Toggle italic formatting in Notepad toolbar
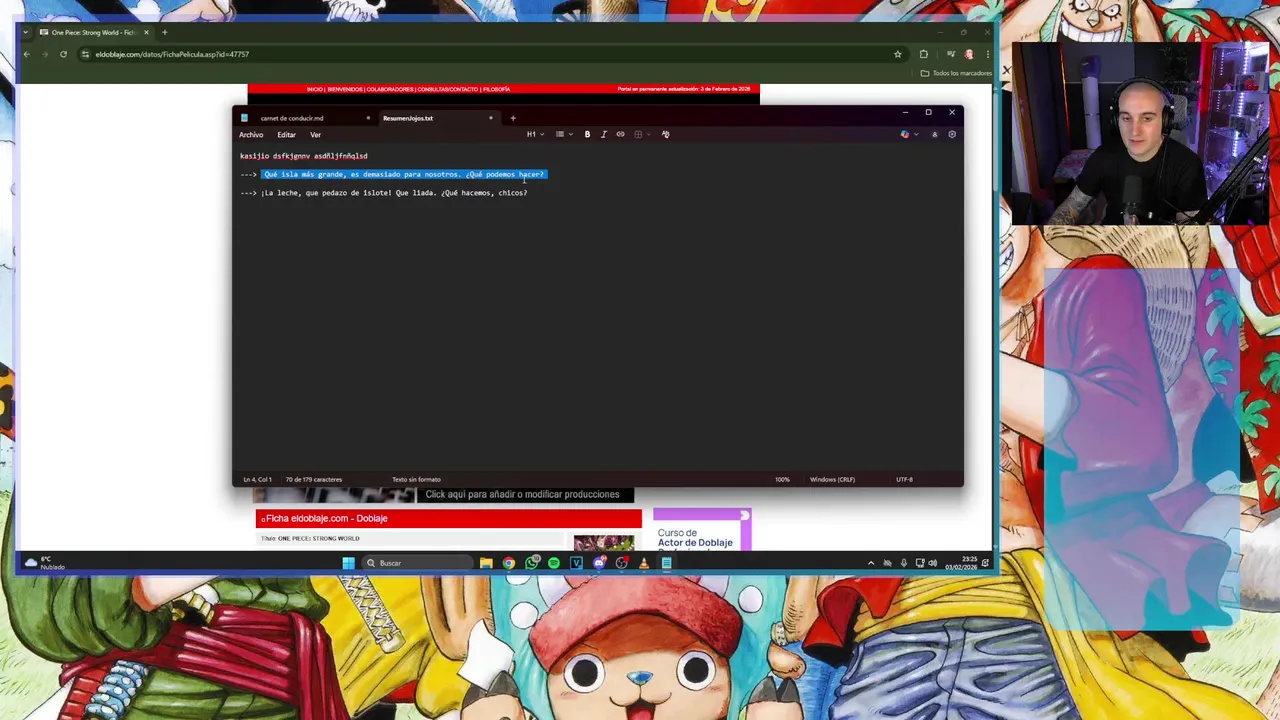The image size is (1280, 720). pyautogui.click(x=603, y=134)
